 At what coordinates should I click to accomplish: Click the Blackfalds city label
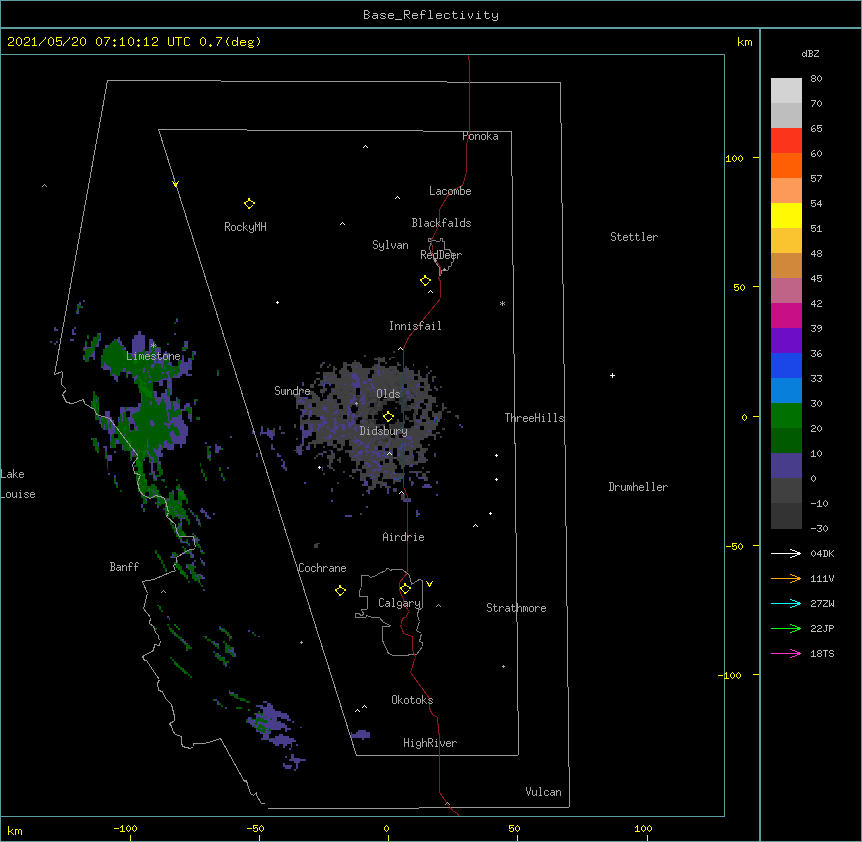click(441, 223)
